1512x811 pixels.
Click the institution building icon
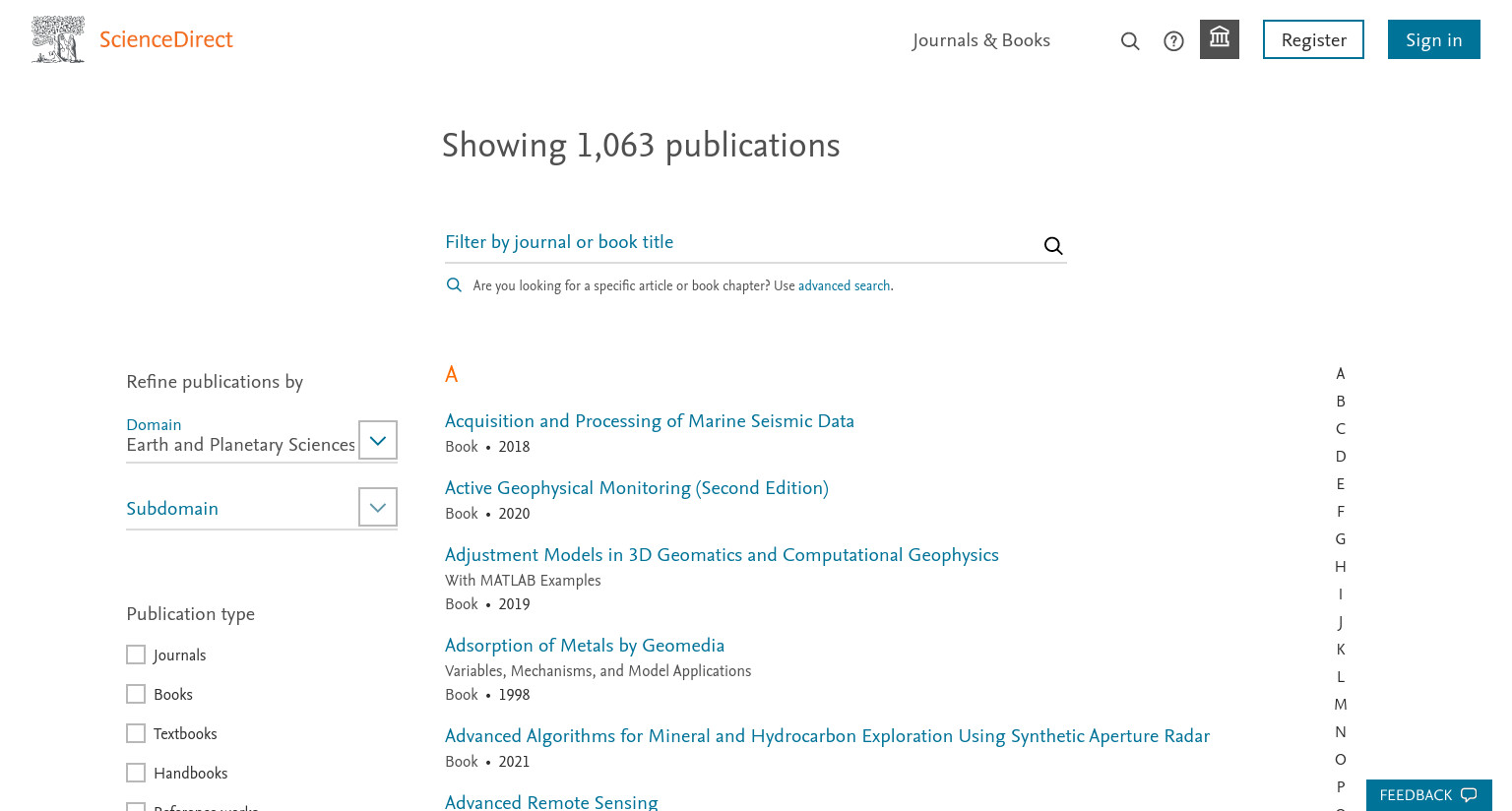point(1220,39)
